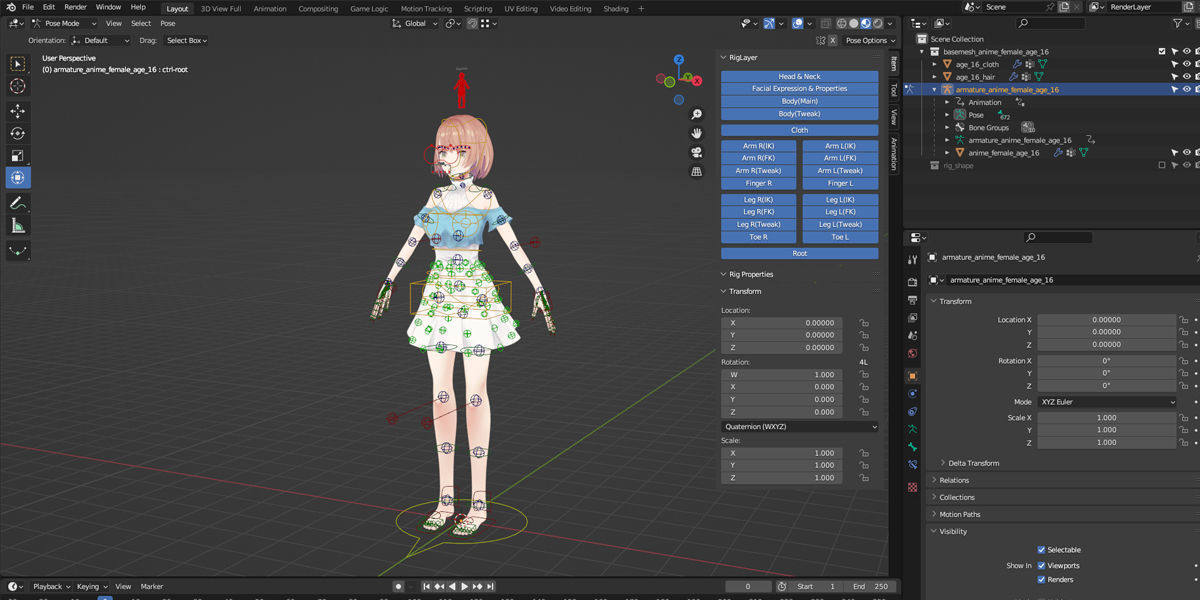1200x600 pixels.
Task: Click the Location X value slider field
Action: 1106,320
